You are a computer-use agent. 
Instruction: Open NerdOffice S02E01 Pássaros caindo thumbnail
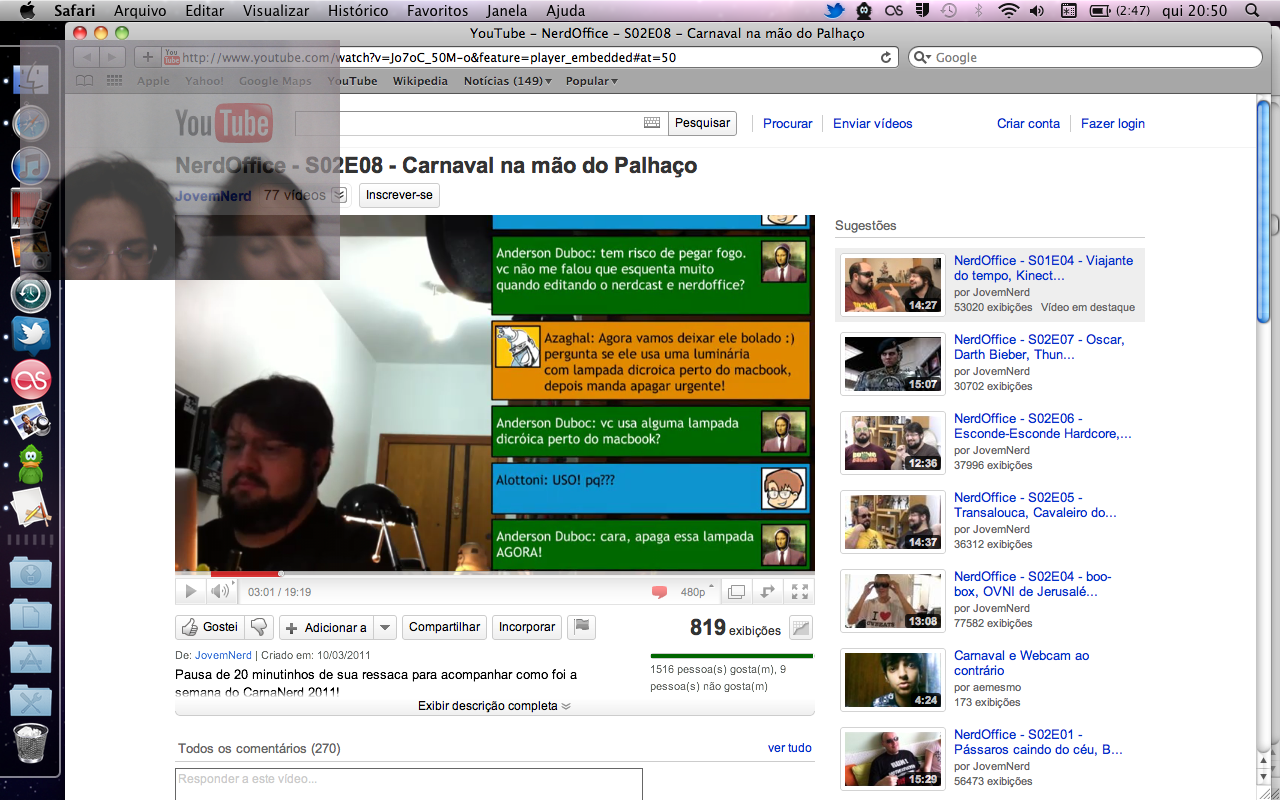pyautogui.click(x=893, y=759)
